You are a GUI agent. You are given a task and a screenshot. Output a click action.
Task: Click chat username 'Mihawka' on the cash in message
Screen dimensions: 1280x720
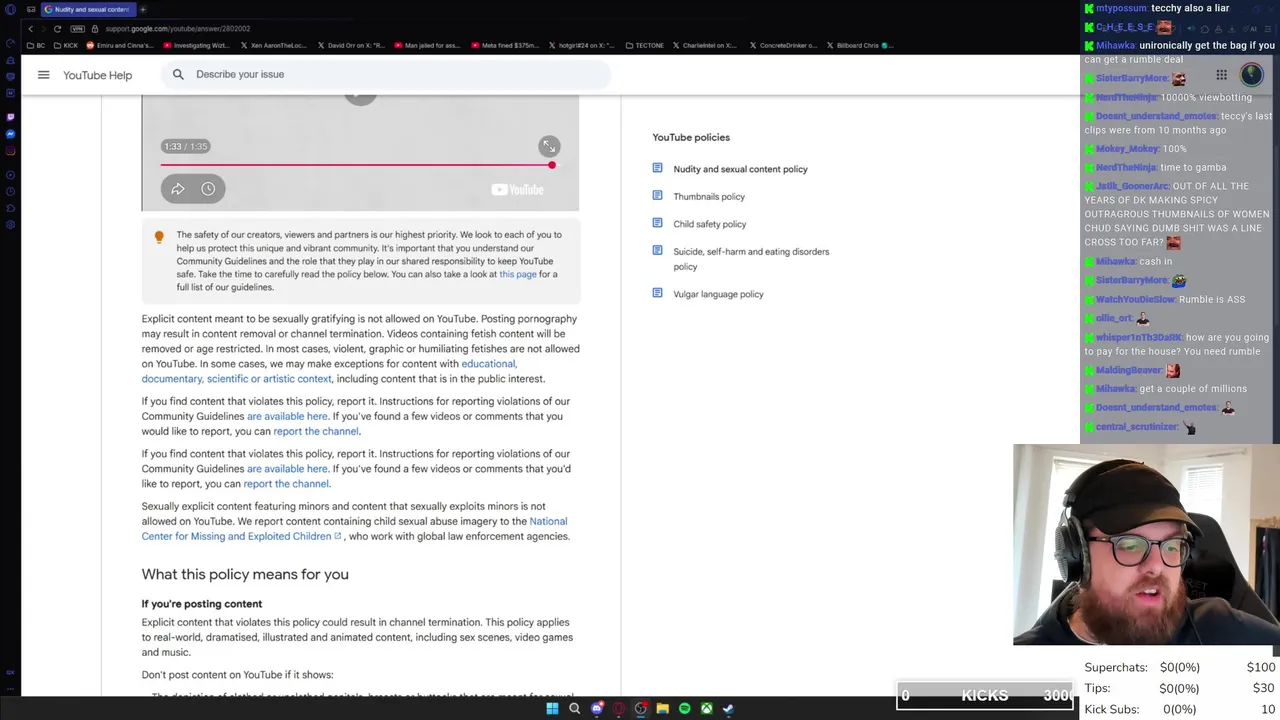point(1115,262)
